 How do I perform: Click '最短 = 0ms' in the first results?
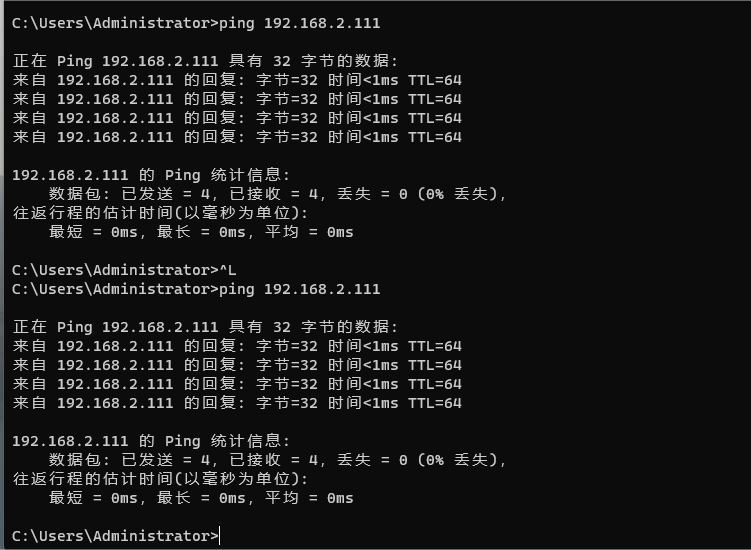click(93, 232)
